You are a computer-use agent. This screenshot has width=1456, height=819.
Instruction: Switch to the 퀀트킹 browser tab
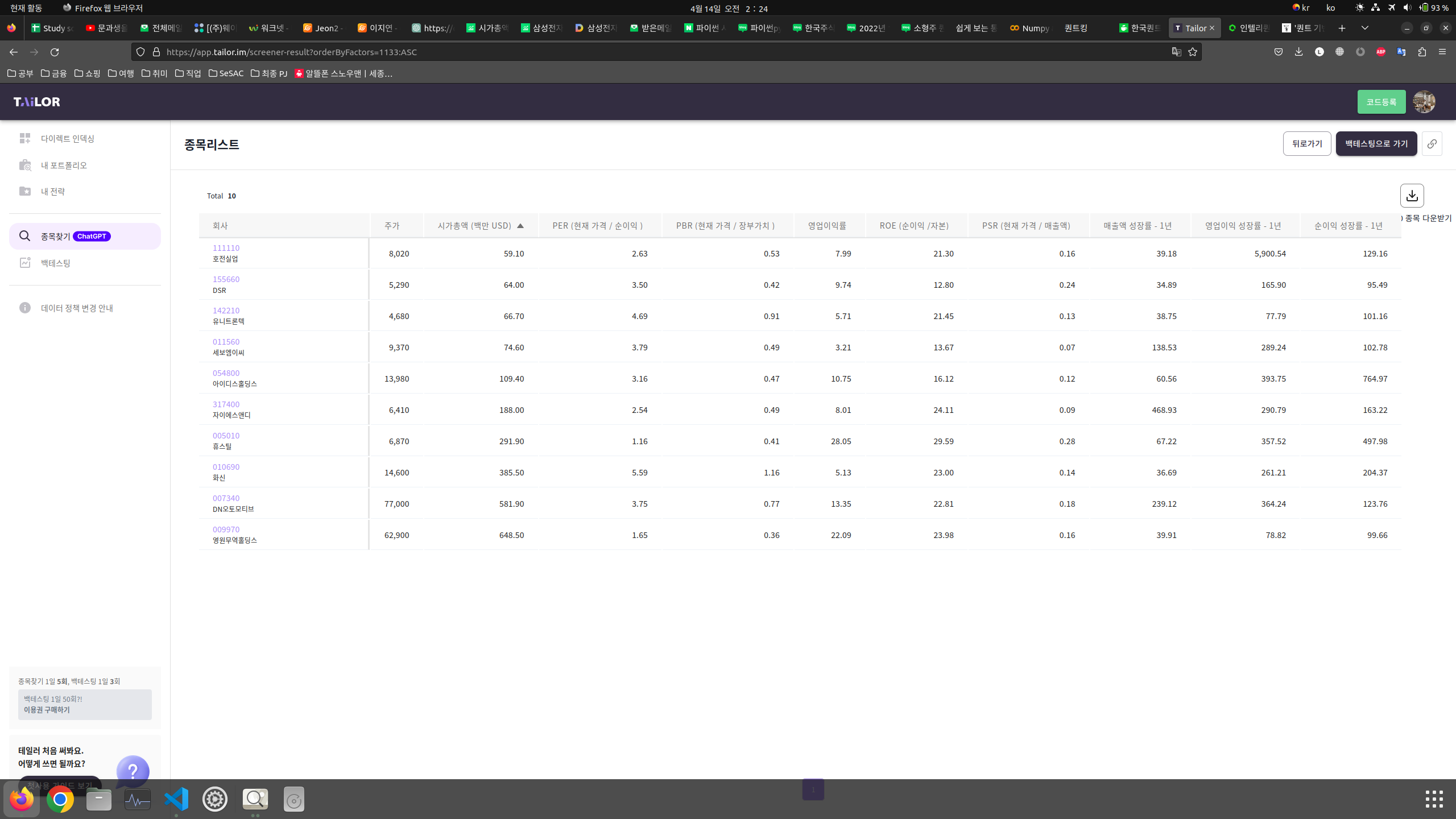tap(1076, 28)
